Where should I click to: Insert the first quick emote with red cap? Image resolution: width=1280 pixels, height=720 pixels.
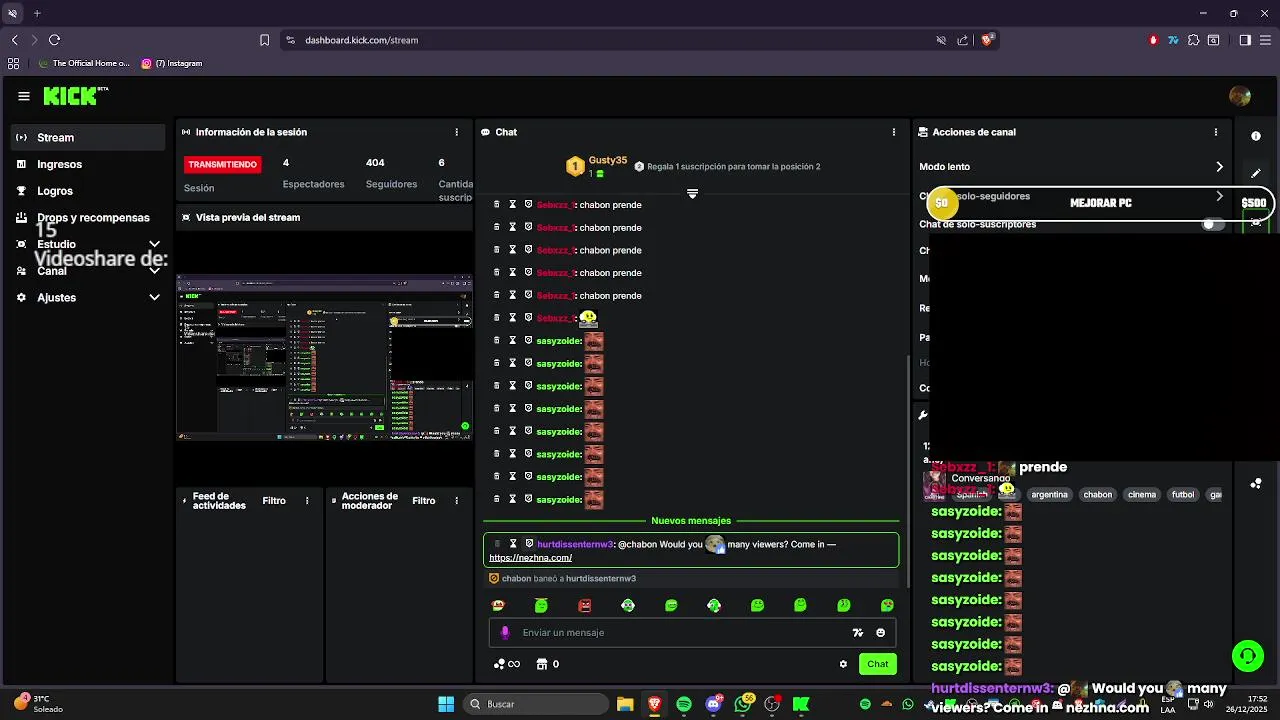point(498,605)
